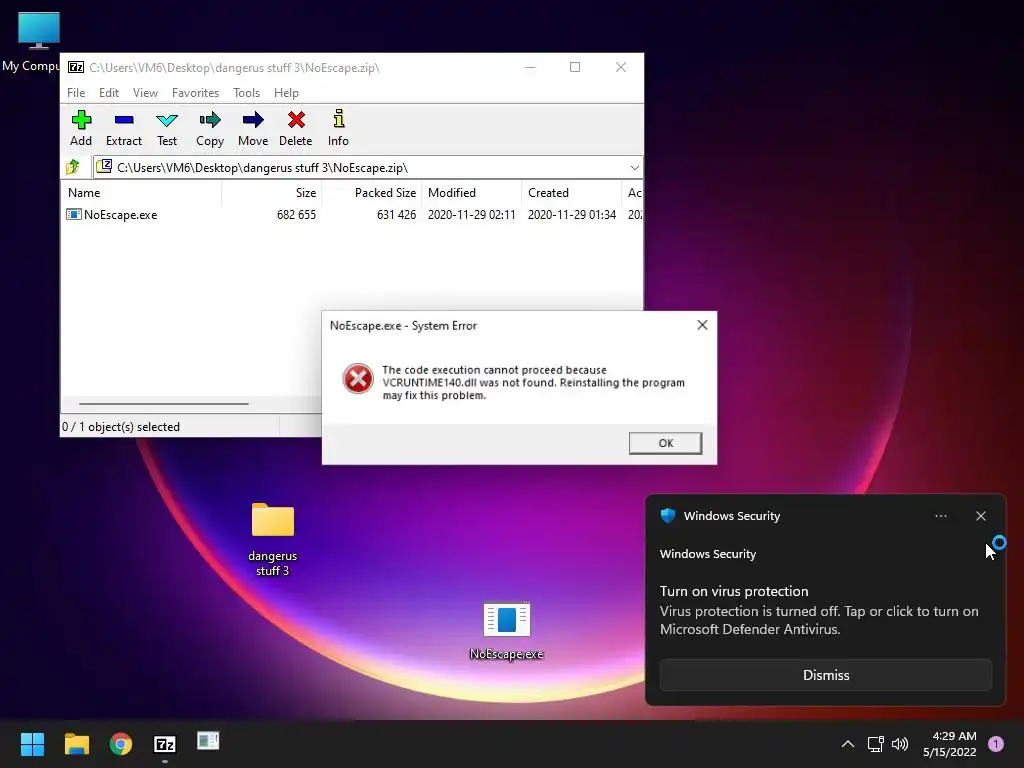
Task: Select the NoEscape.exe desktop shortcut
Action: tap(507, 630)
